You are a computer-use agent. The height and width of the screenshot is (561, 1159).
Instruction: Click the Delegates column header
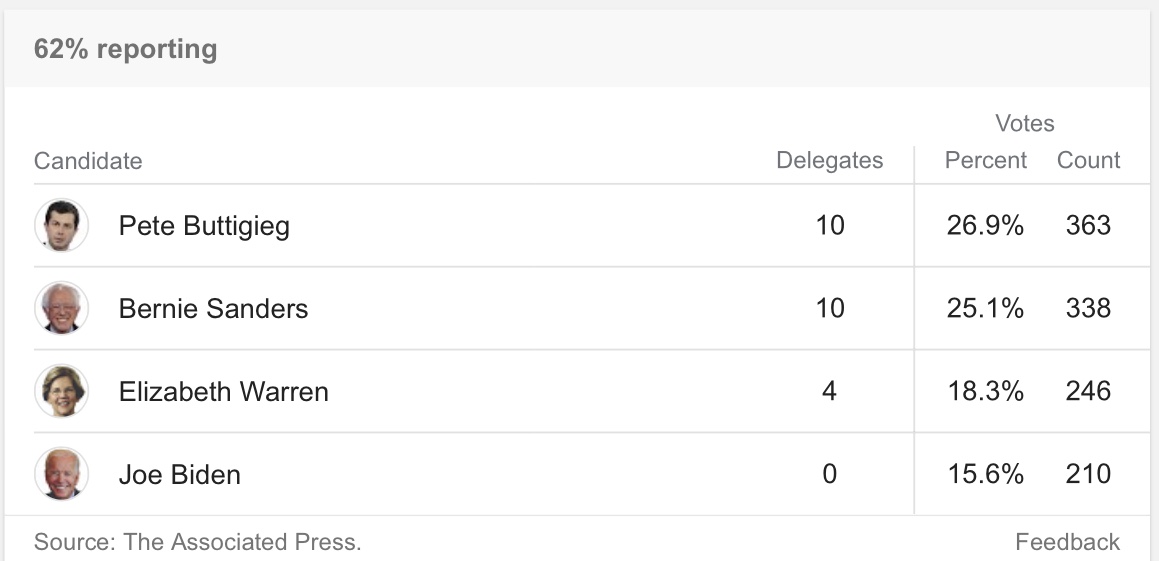[x=829, y=160]
